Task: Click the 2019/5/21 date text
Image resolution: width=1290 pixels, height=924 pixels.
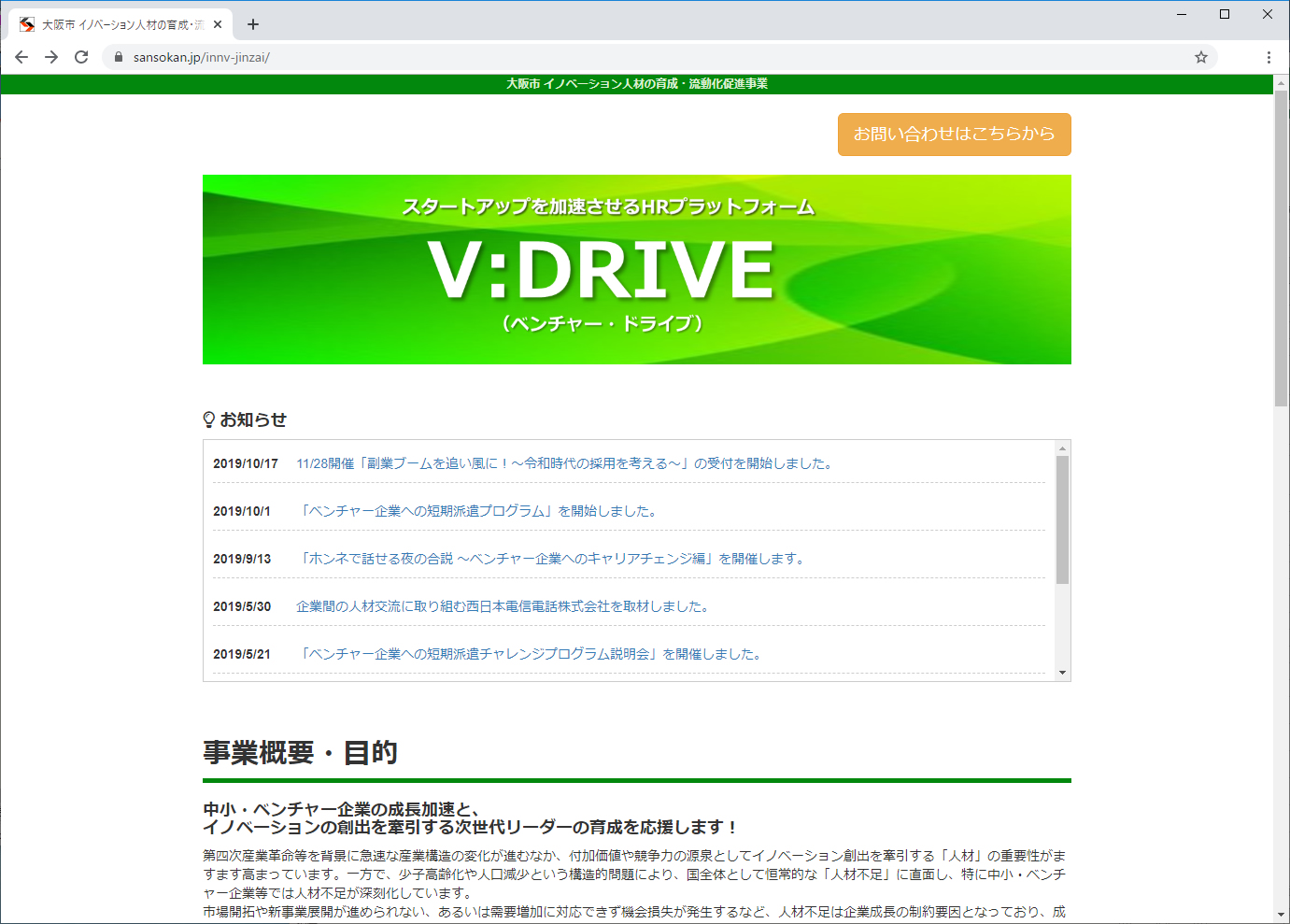Action: (x=242, y=654)
